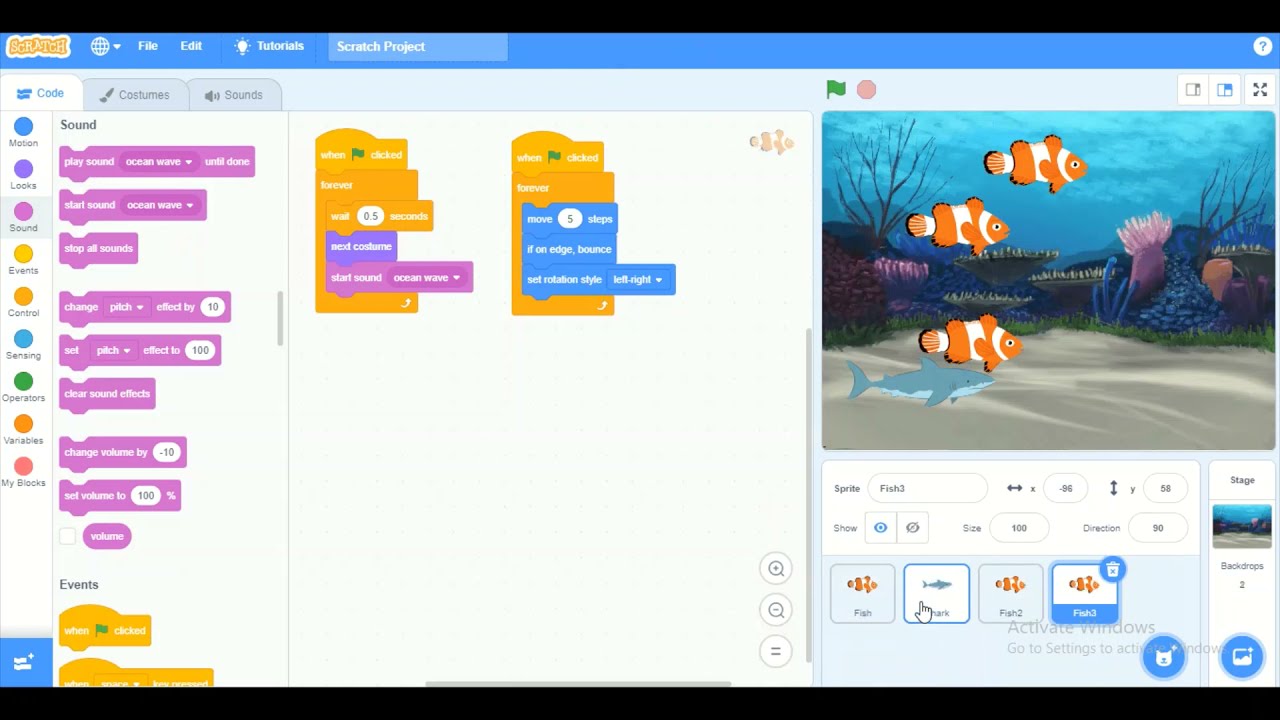Hide the sprite with crossed eye icon
Screen dimensions: 1280x720
(913, 528)
